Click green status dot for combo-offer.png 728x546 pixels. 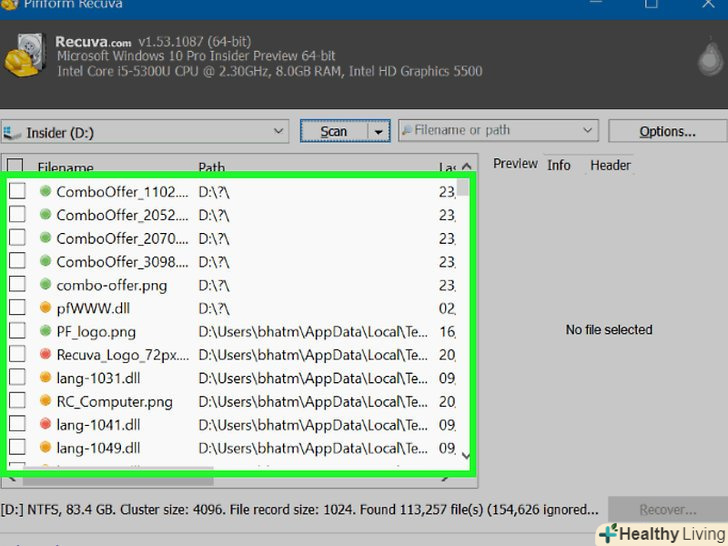45,284
